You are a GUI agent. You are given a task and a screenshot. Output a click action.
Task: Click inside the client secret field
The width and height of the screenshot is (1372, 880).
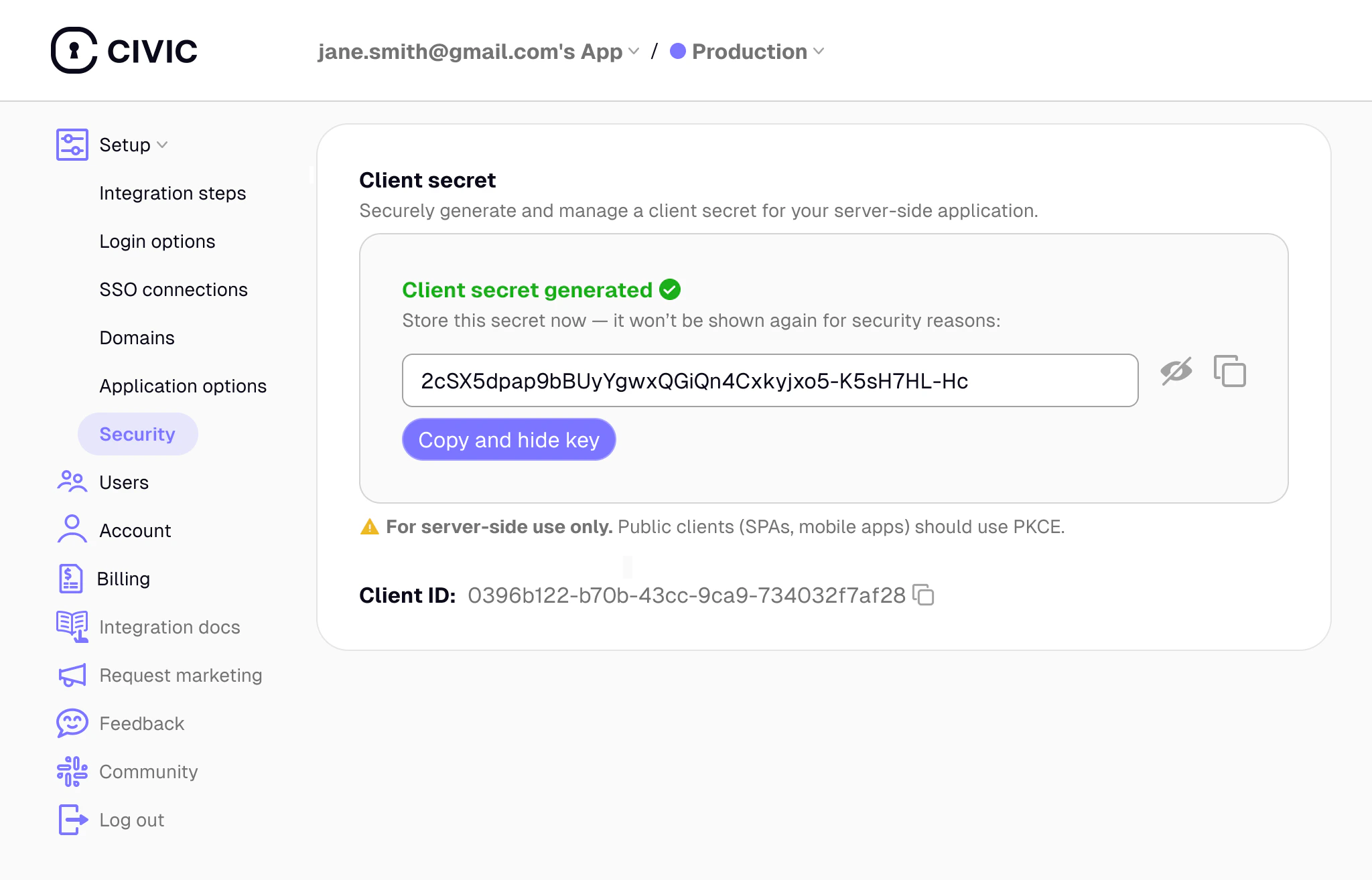pos(769,380)
